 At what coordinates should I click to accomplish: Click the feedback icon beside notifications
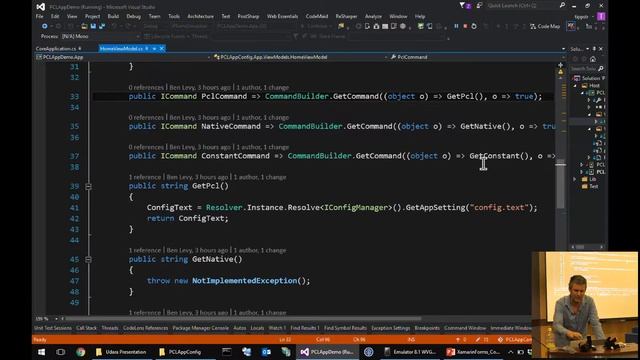tap(480, 5)
